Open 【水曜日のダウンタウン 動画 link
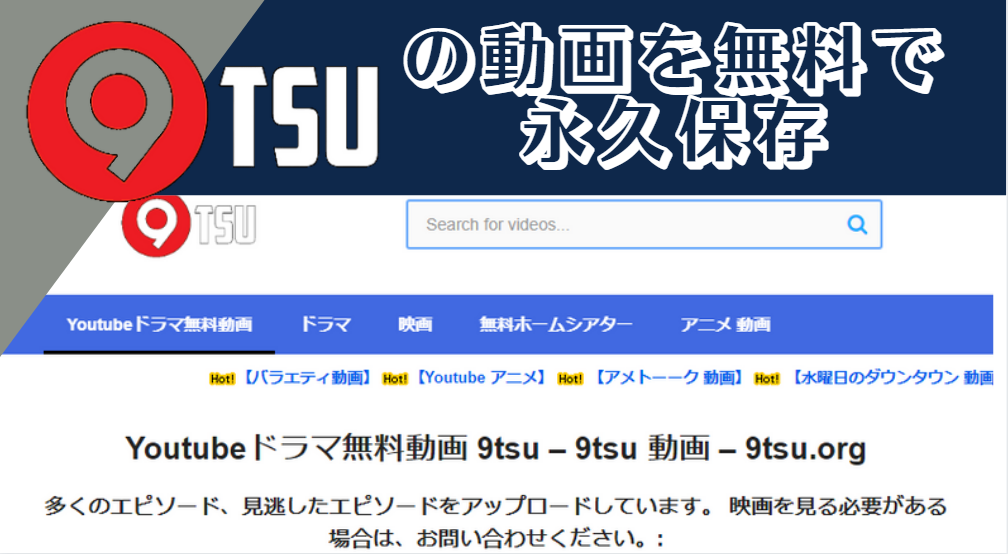This screenshot has width=1008, height=554. [x=890, y=378]
